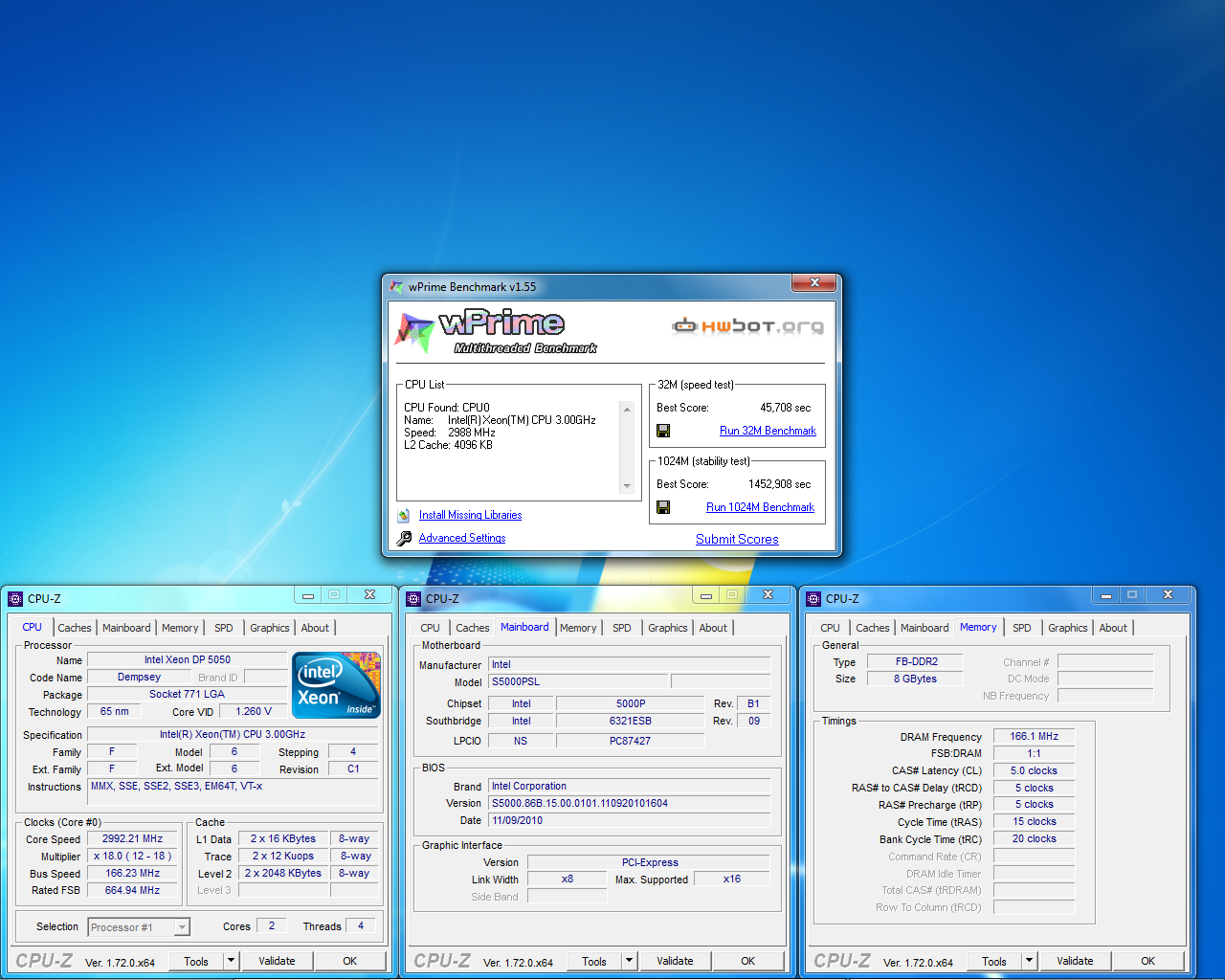
Task: Open Submit Scores link
Action: pos(737,539)
